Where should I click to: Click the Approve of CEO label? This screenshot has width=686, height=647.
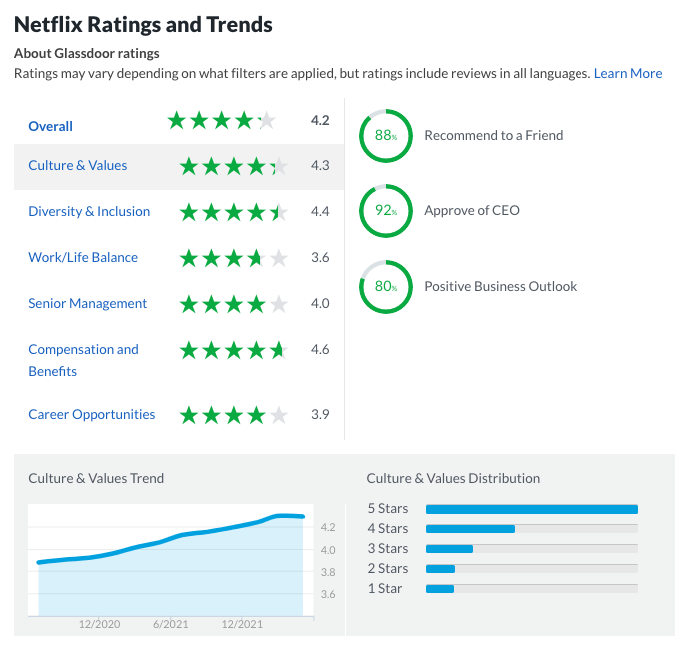(472, 210)
